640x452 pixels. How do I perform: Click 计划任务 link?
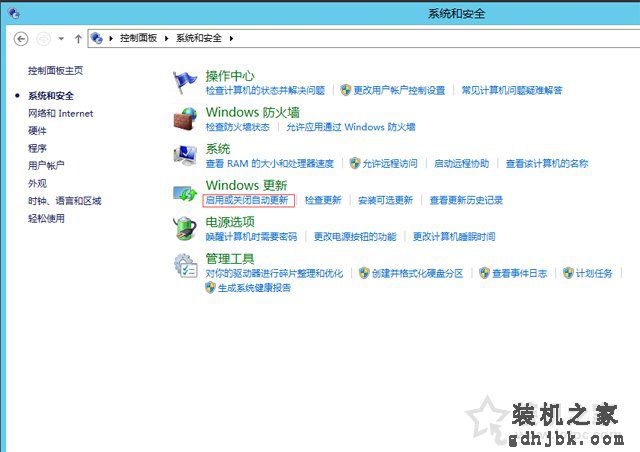(x=594, y=273)
